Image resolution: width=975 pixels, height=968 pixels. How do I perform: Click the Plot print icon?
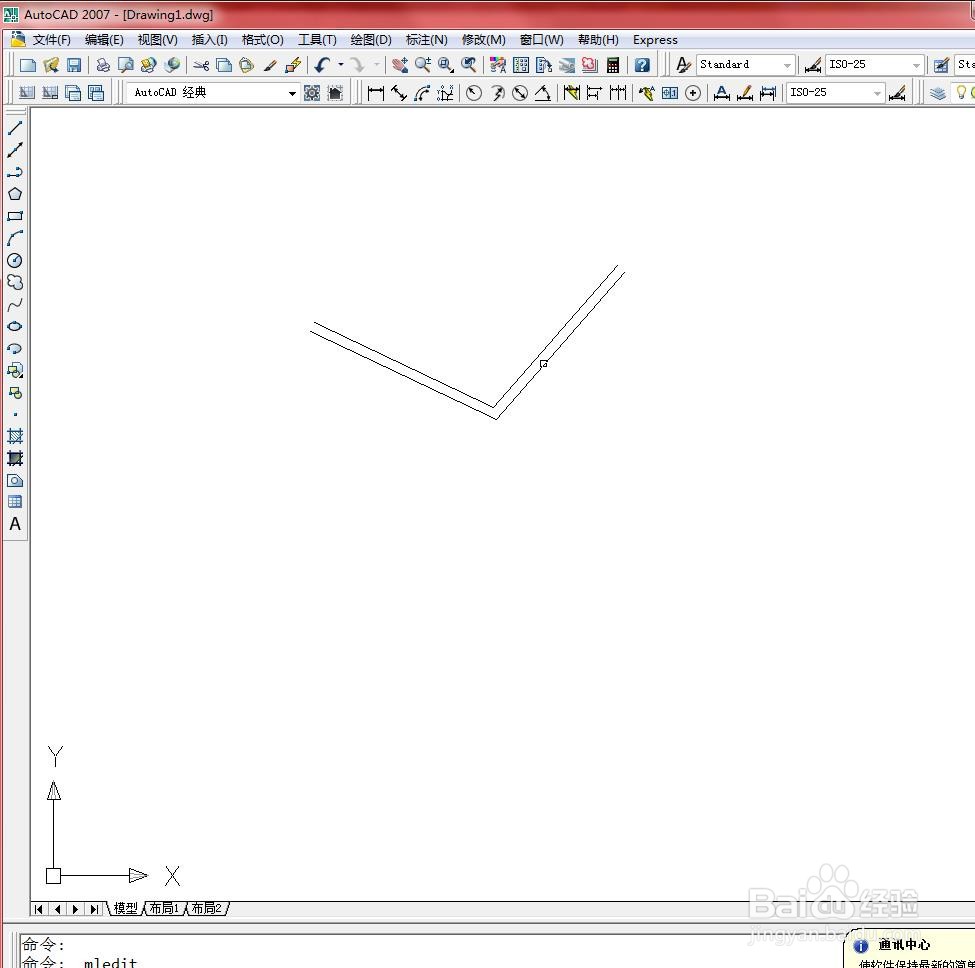(103, 65)
